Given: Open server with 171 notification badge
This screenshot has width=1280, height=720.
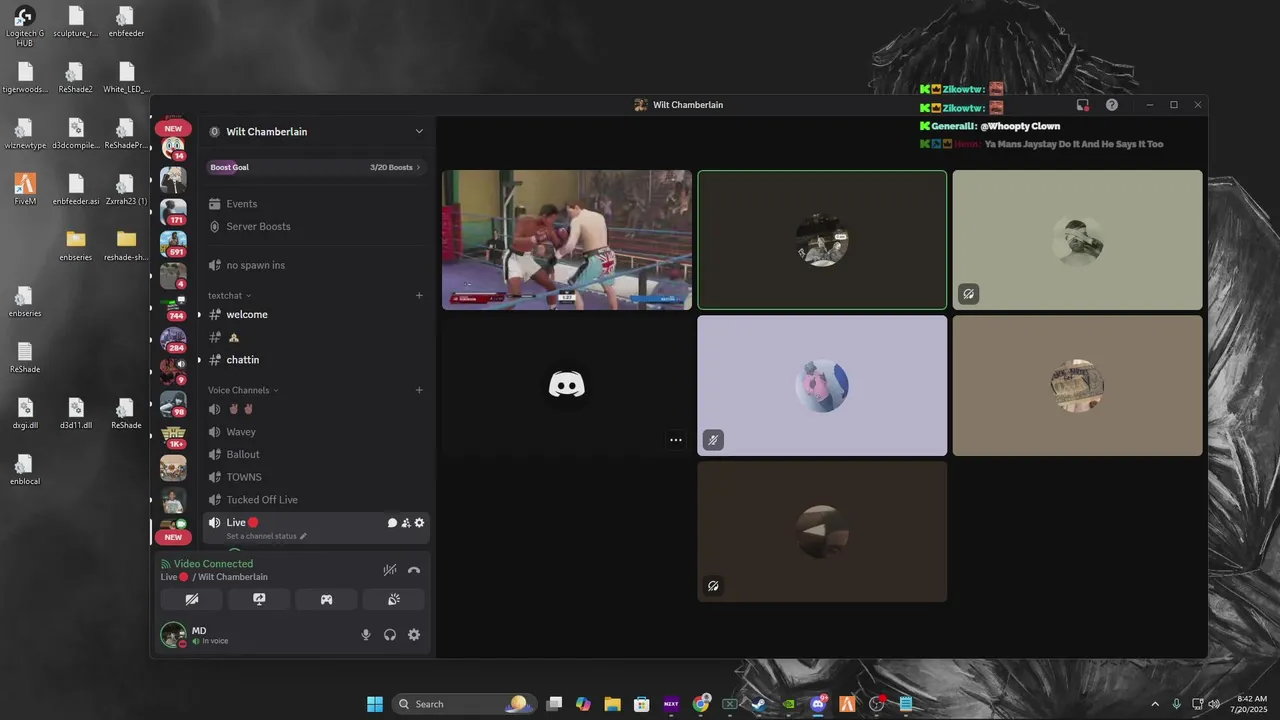Looking at the screenshot, I should [x=173, y=212].
